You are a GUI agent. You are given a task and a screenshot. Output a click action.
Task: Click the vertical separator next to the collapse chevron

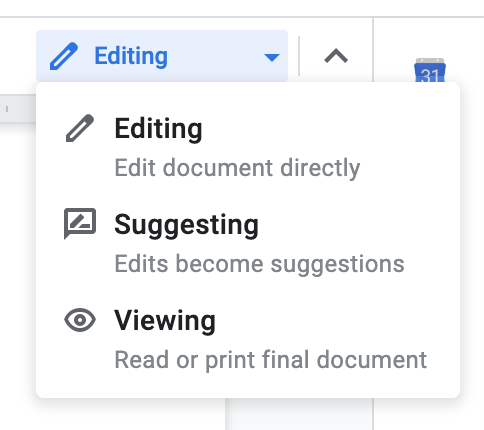[x=299, y=56]
